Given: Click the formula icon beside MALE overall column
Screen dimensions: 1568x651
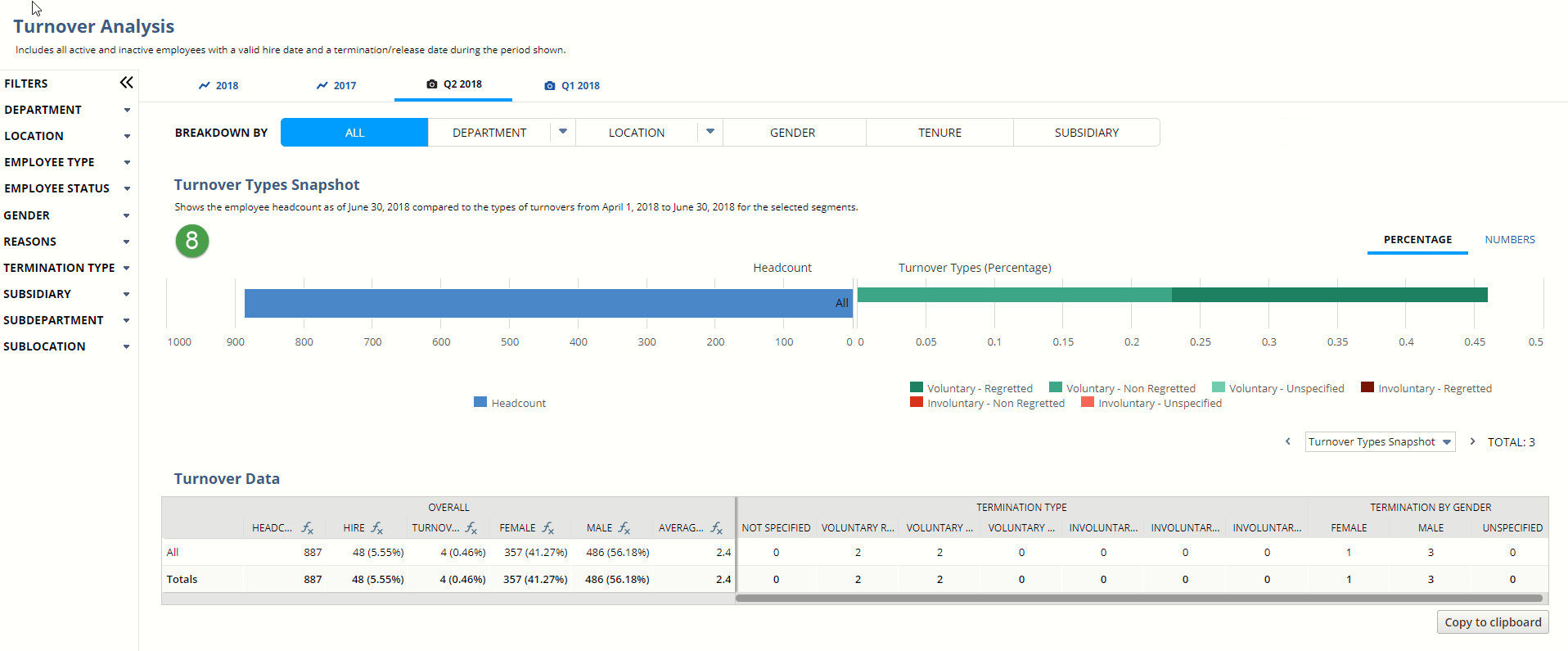Looking at the screenshot, I should click(624, 528).
